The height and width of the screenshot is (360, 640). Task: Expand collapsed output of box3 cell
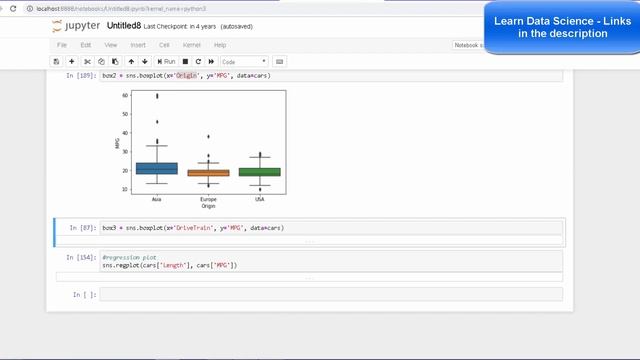coord(310,241)
